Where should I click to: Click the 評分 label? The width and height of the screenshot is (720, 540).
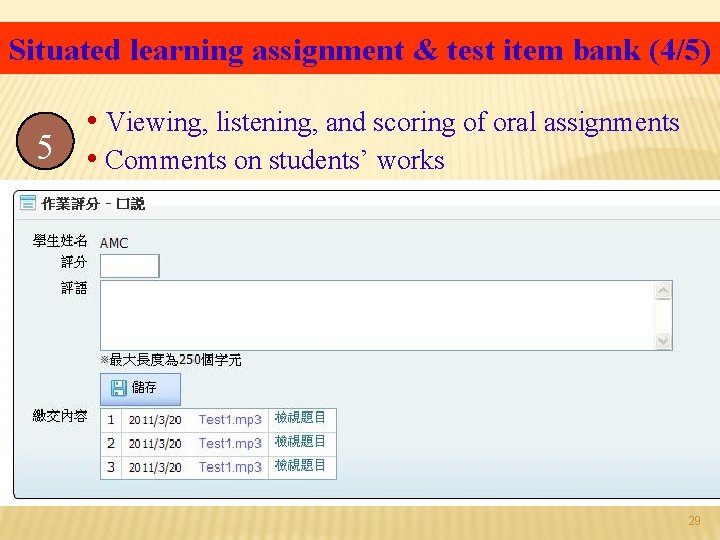pos(74,262)
